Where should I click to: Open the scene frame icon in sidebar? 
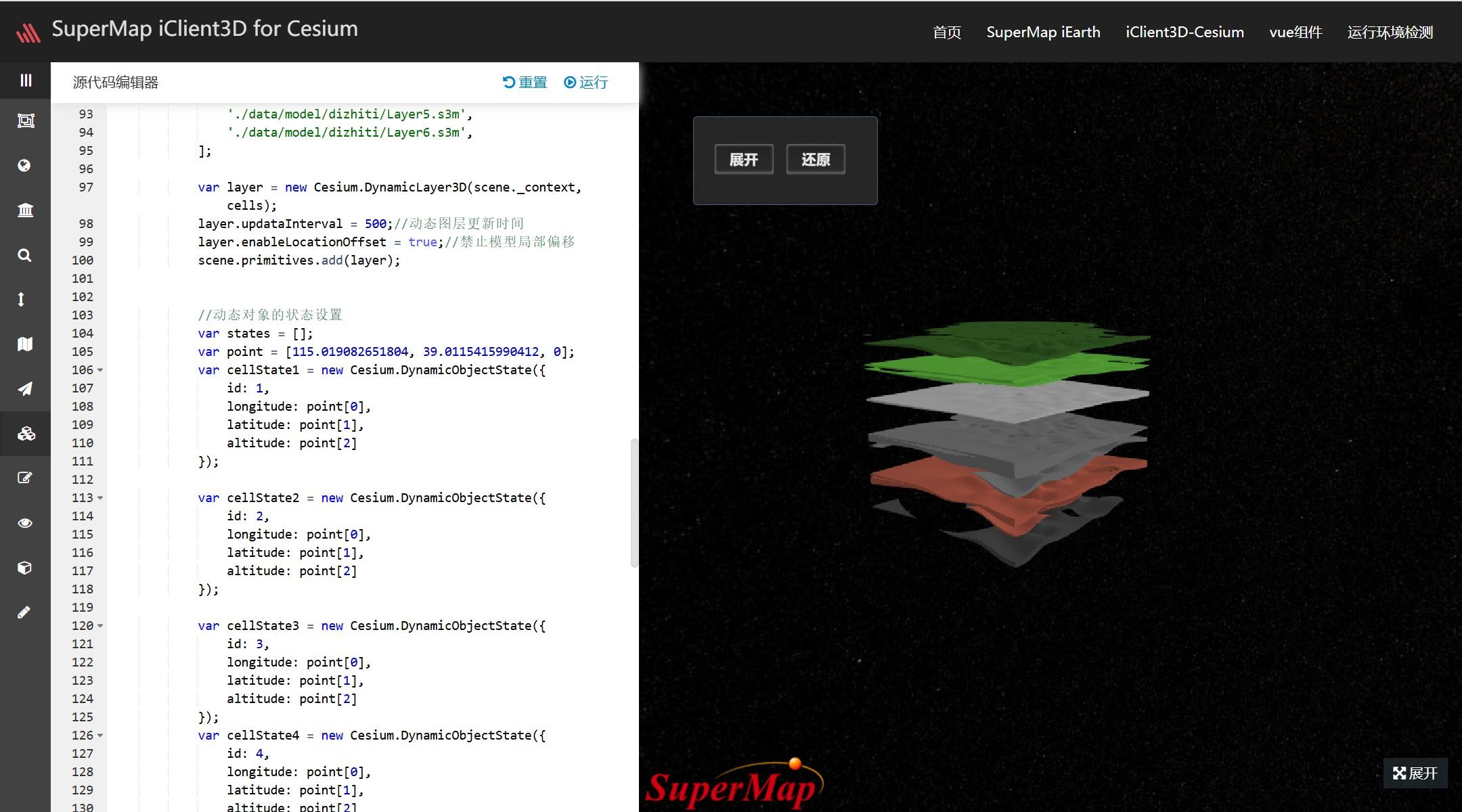click(26, 121)
